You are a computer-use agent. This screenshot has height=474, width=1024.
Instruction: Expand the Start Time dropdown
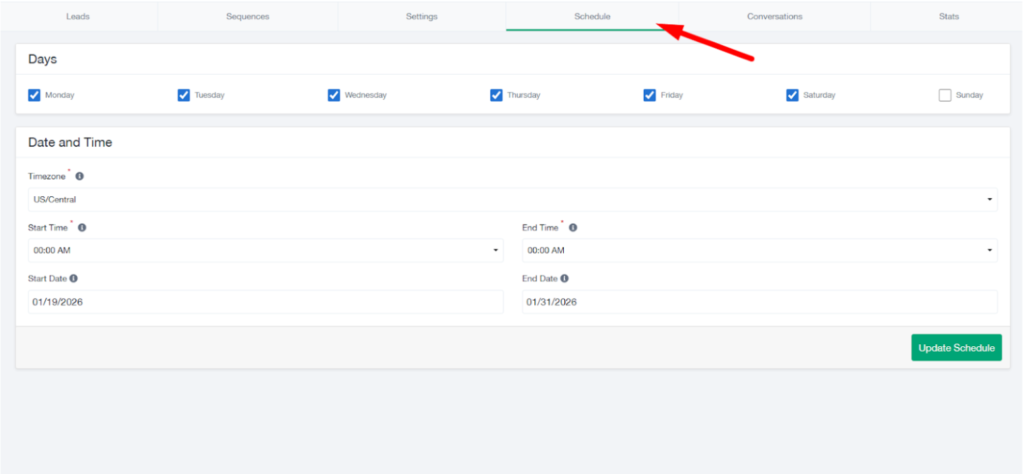pos(265,250)
